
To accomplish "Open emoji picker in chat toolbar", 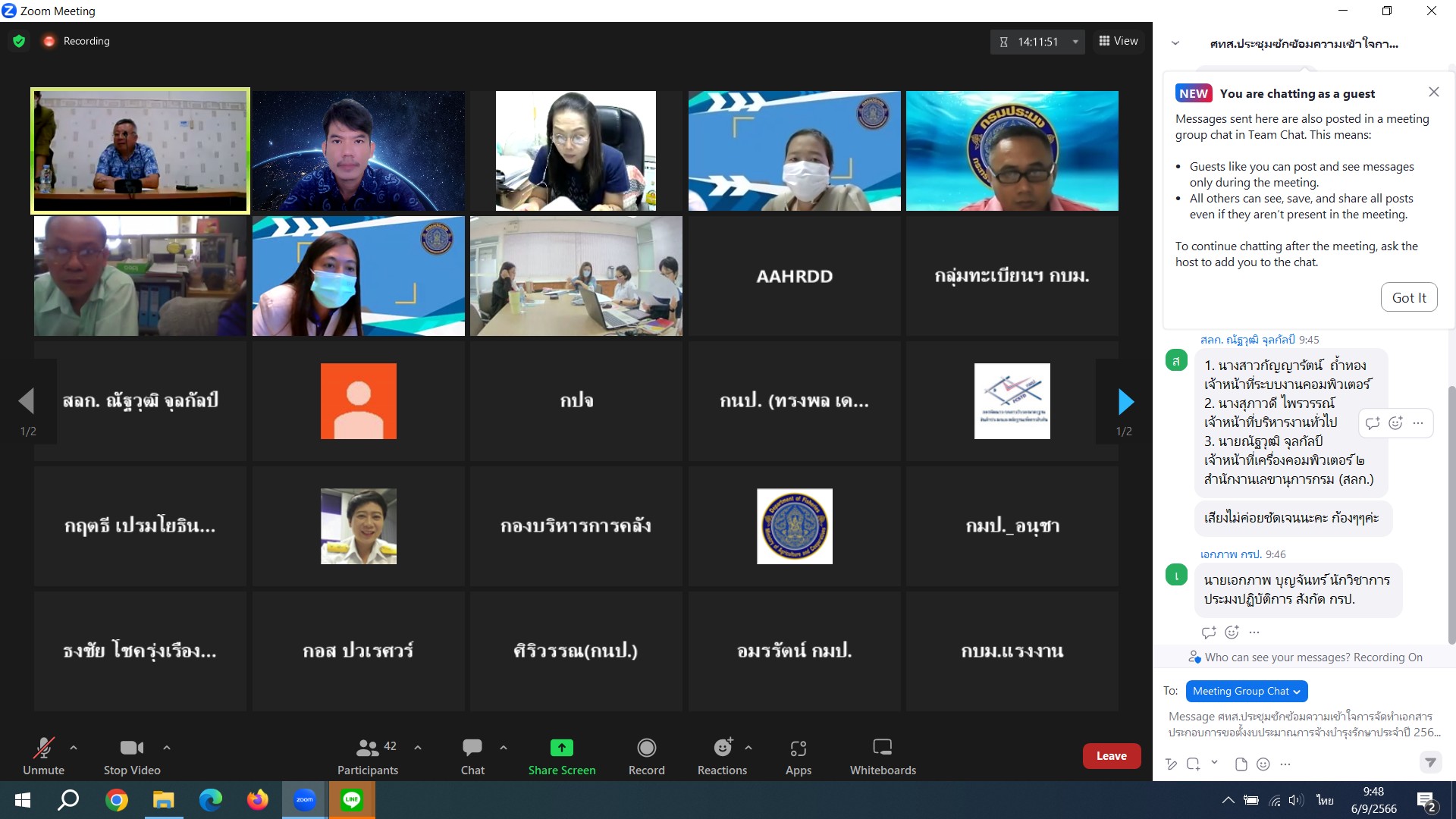I will (1263, 764).
